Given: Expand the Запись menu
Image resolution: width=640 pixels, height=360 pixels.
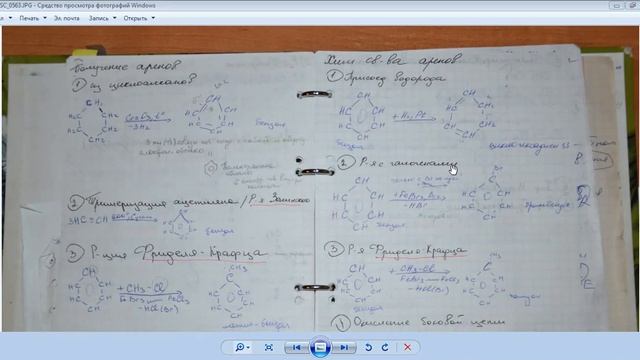Looking at the screenshot, I should [x=102, y=18].
